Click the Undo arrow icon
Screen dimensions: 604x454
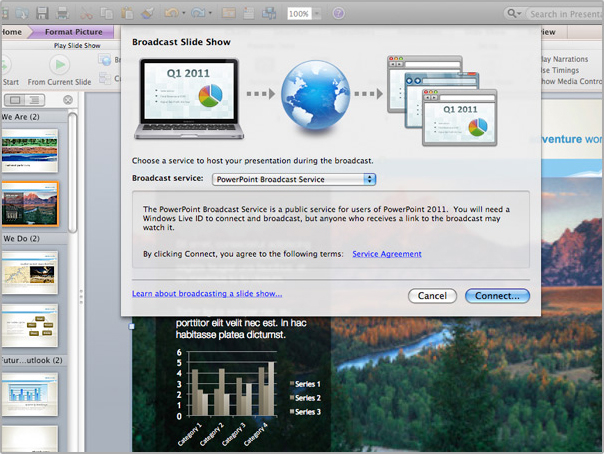(x=170, y=13)
